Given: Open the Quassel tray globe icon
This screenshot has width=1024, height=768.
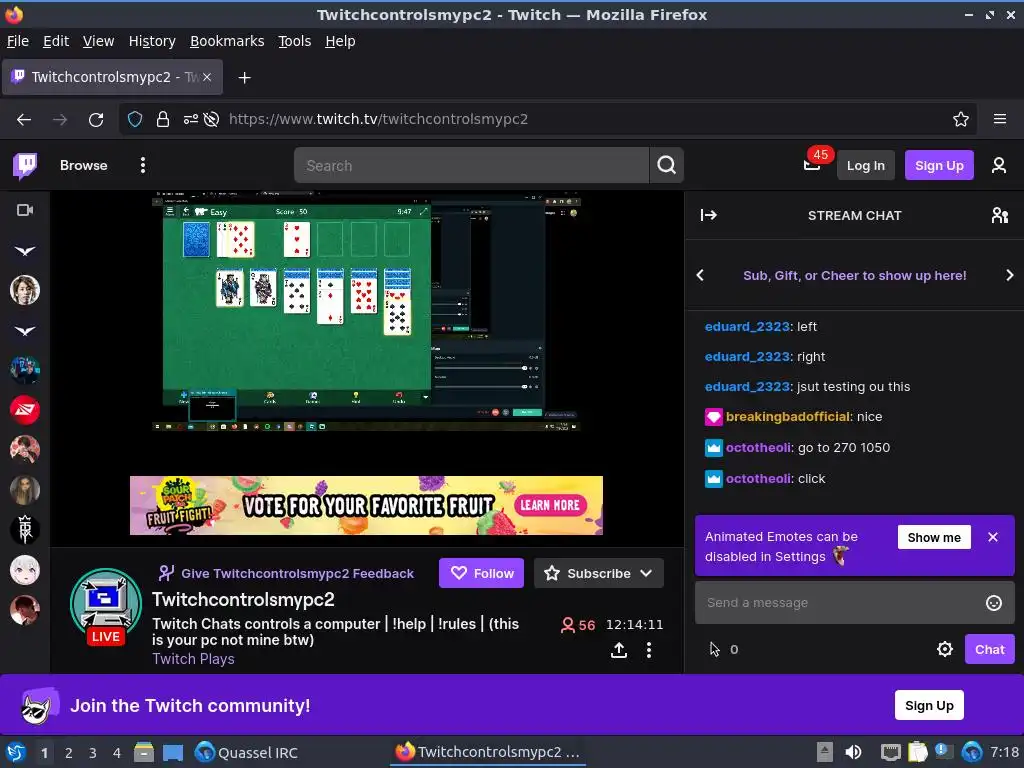Looking at the screenshot, I should pyautogui.click(x=972, y=752).
